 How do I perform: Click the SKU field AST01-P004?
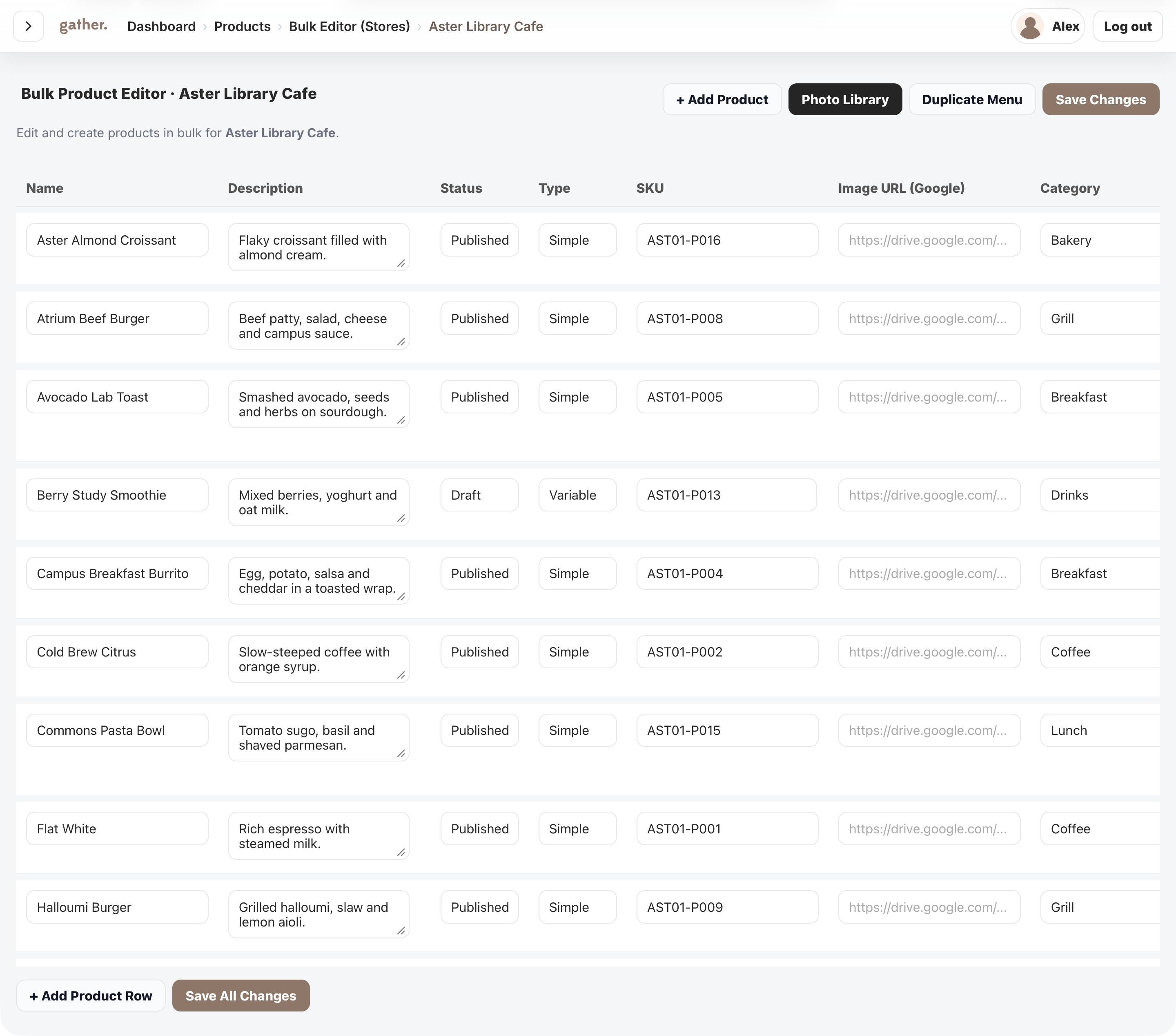727,573
